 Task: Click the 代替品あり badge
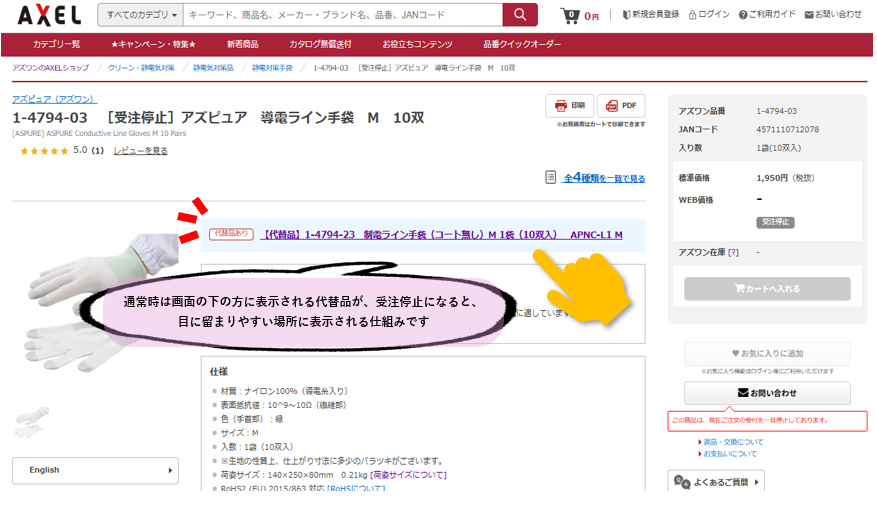[x=232, y=234]
